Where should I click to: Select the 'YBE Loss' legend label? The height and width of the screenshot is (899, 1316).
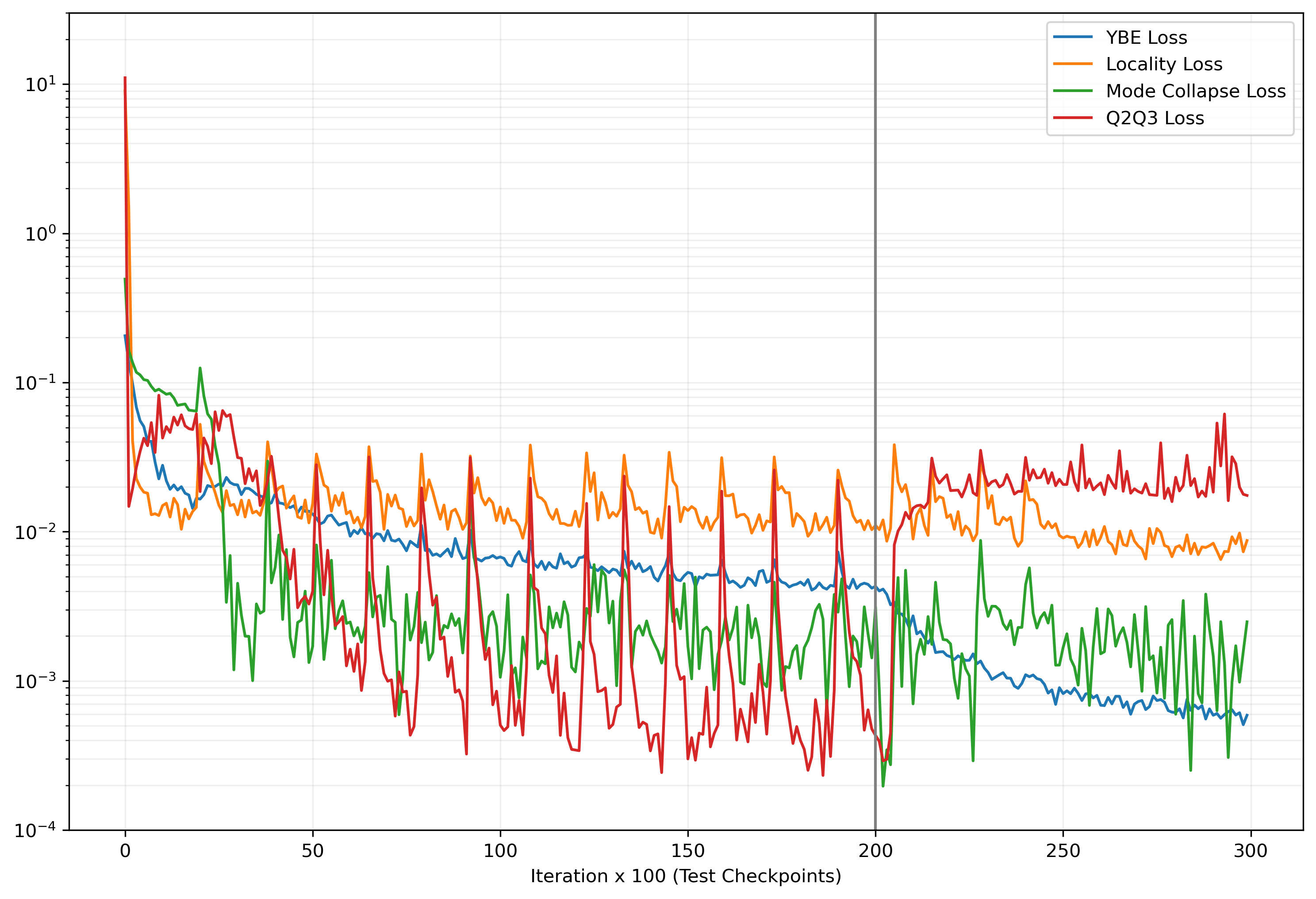pos(1146,37)
